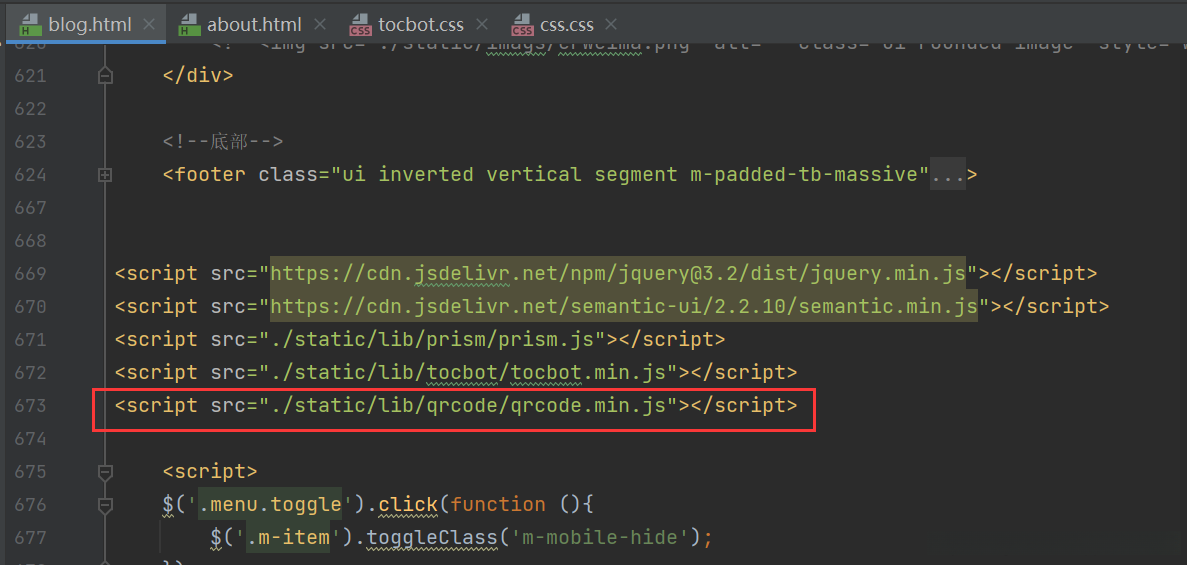Click line number 623 in gutter
The width and height of the screenshot is (1187, 565).
[x=30, y=142]
